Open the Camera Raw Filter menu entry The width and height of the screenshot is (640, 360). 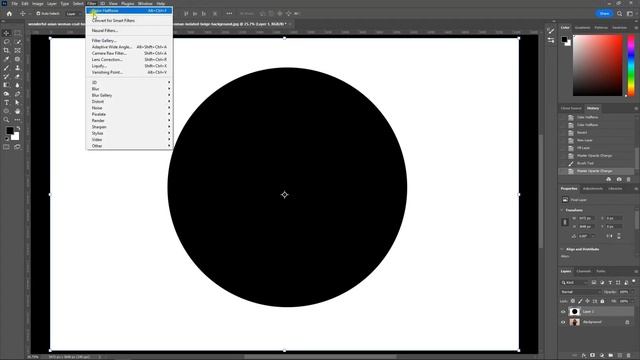click(129, 53)
